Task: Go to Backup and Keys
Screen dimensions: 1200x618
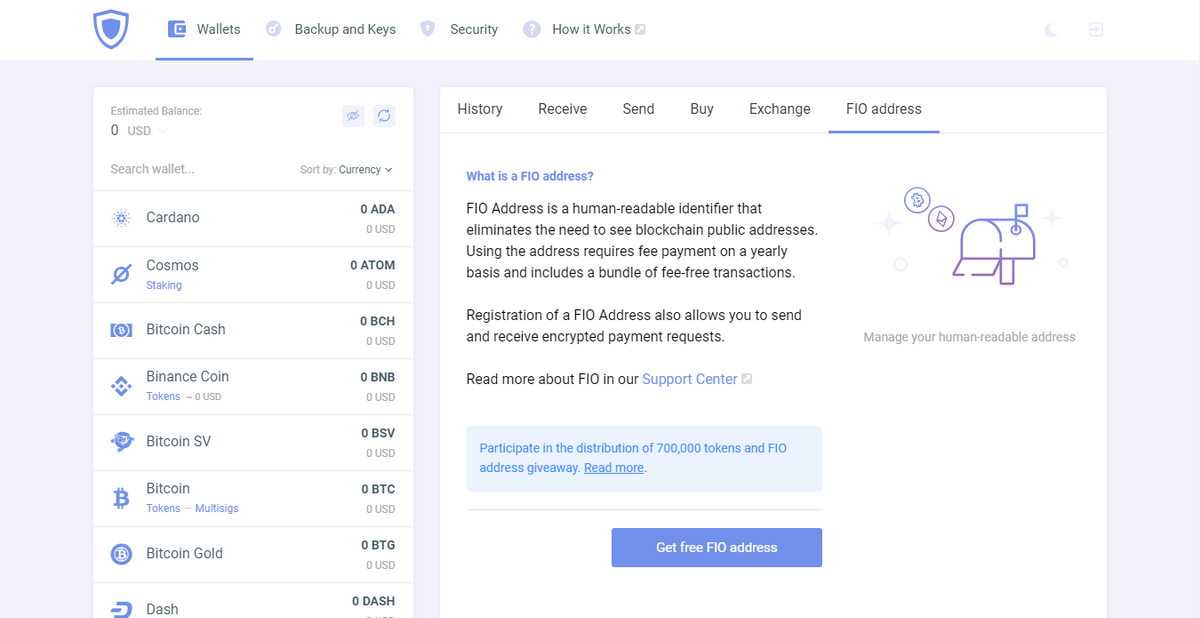Action: [x=345, y=29]
